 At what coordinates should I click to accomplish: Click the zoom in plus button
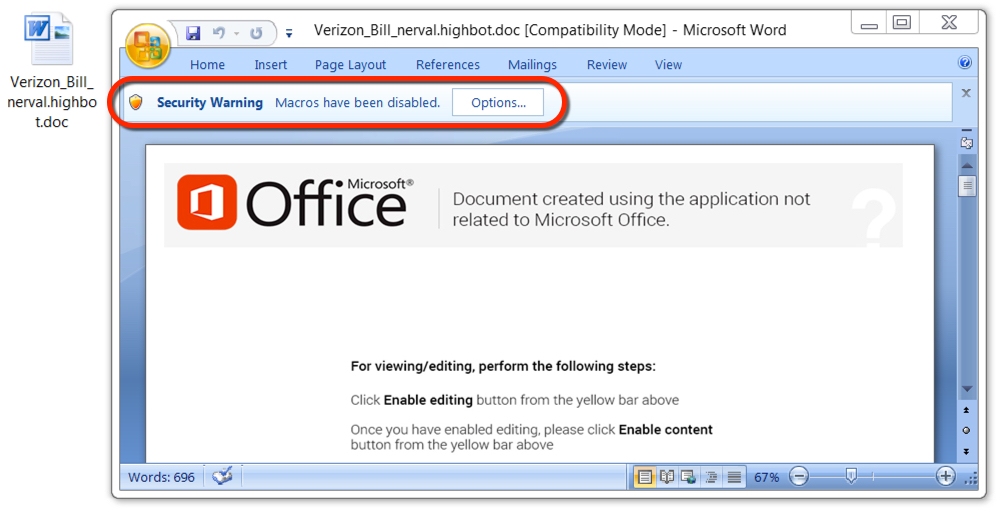[945, 476]
